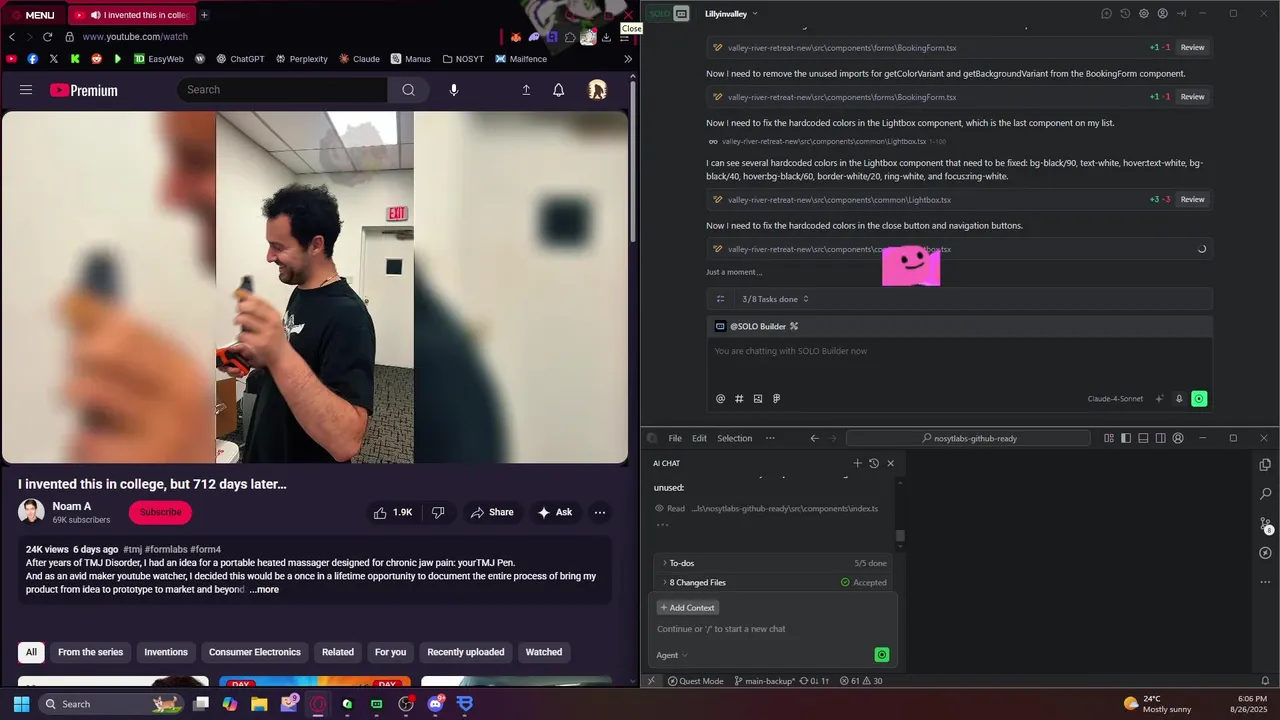Toggle SOLO mode switch in header

click(669, 14)
